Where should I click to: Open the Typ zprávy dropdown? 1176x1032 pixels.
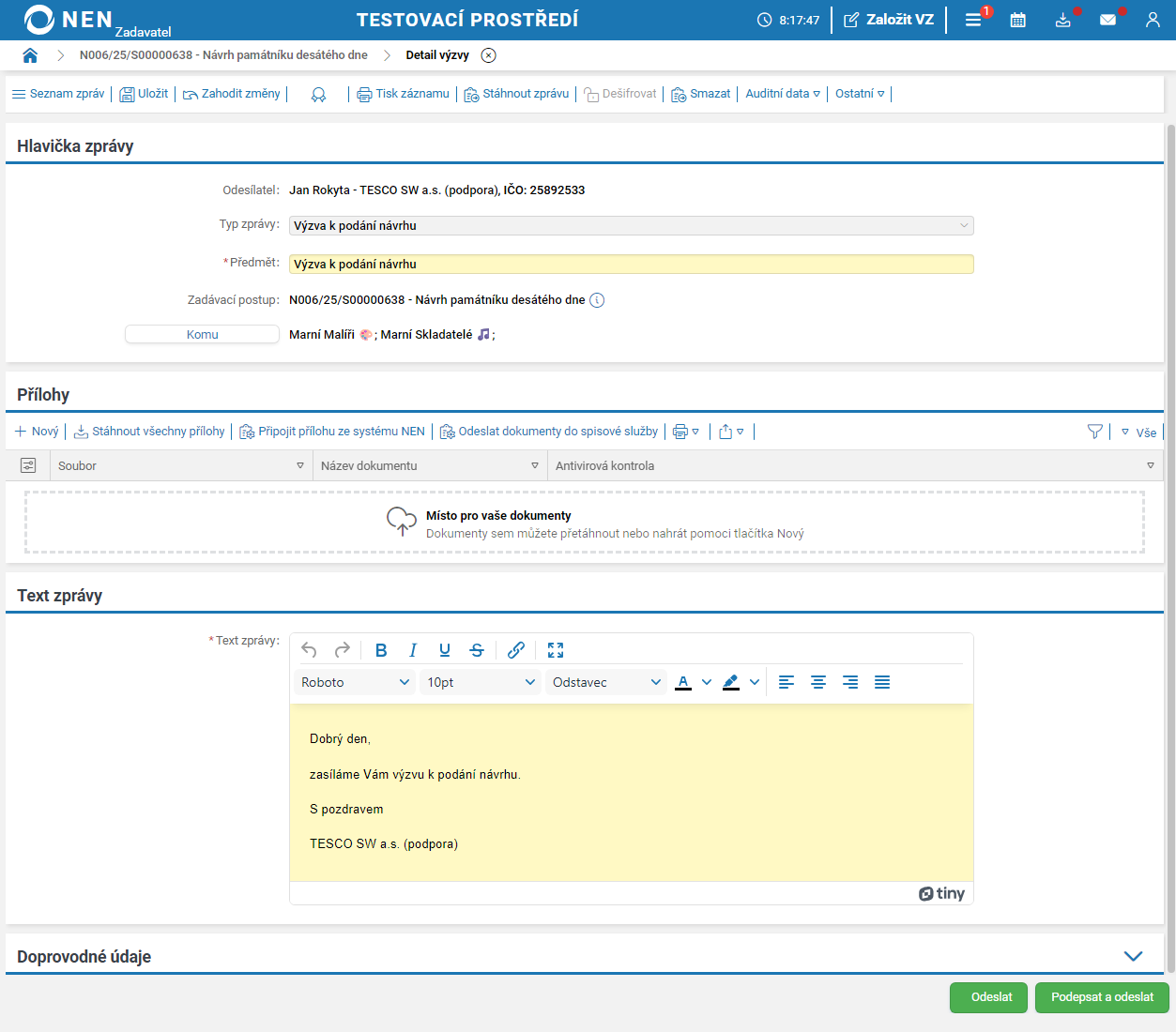point(631,225)
